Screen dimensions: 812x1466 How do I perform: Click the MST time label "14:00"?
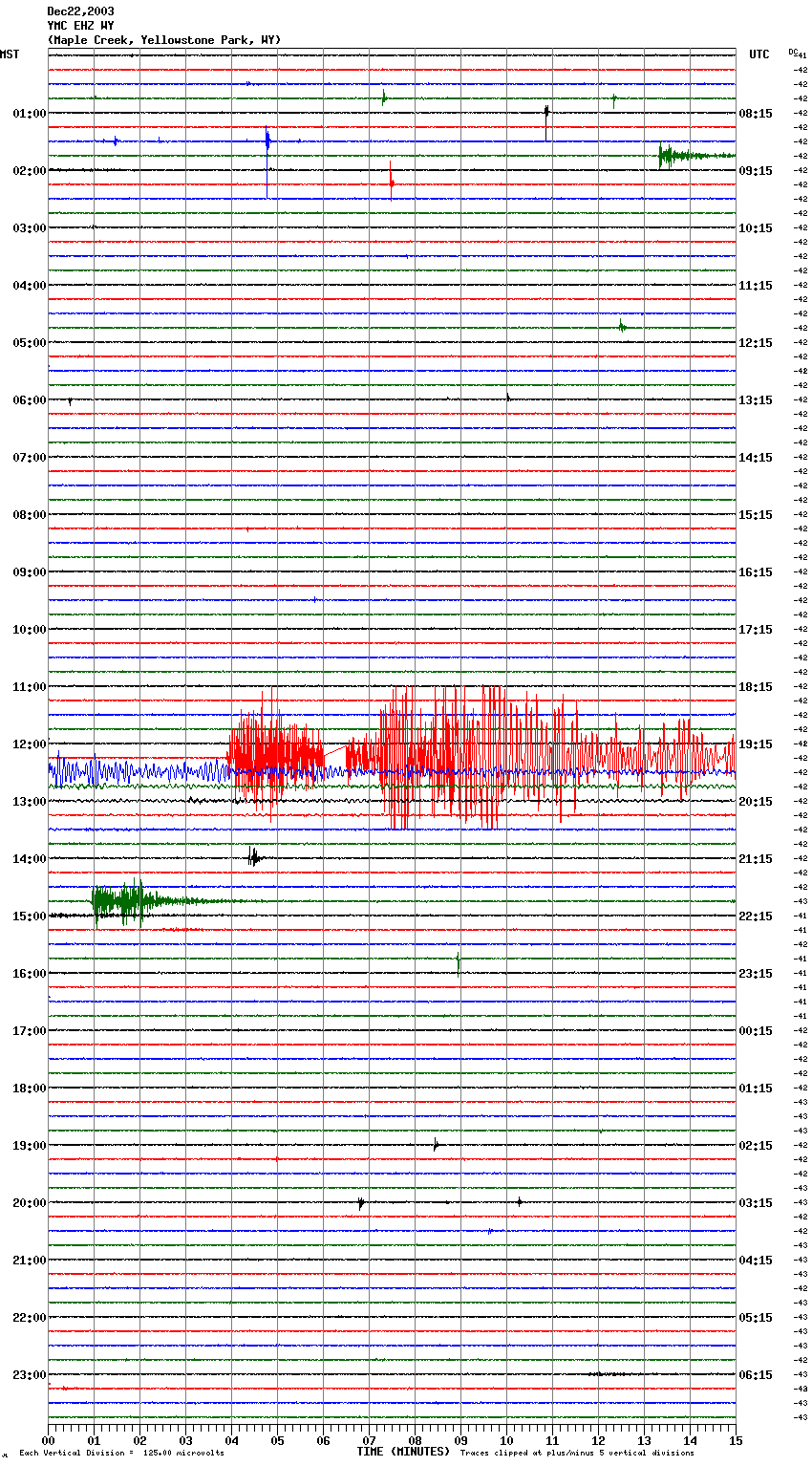tap(30, 859)
